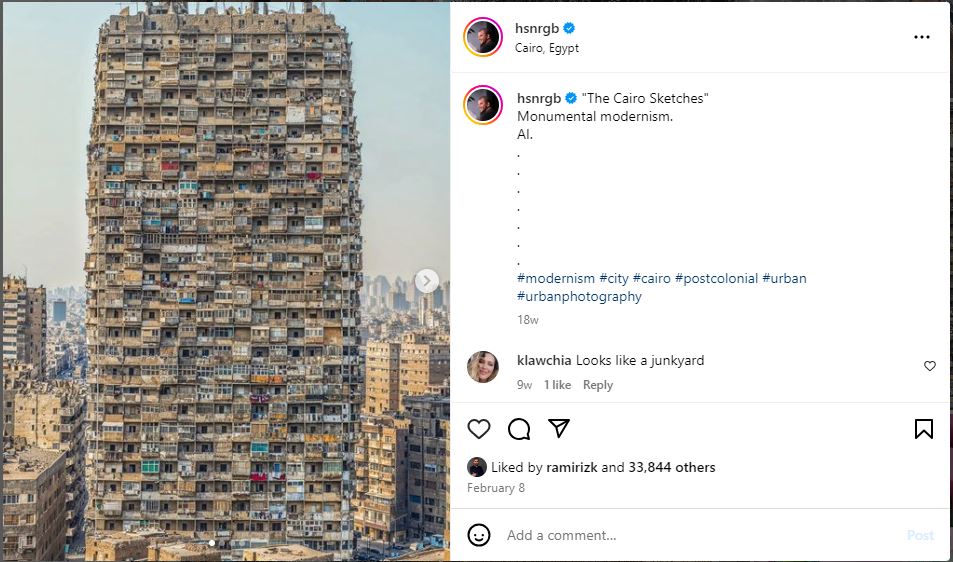The width and height of the screenshot is (953, 562).
Task: Focus the Add a comment field
Action: pyautogui.click(x=700, y=535)
